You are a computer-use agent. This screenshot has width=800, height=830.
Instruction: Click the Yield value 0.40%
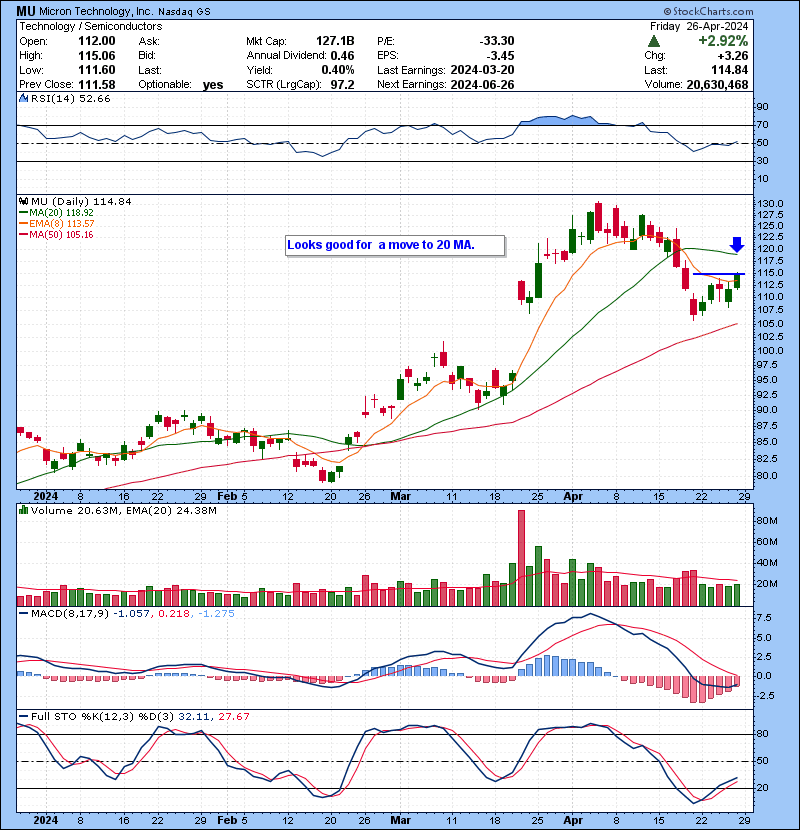click(x=338, y=70)
